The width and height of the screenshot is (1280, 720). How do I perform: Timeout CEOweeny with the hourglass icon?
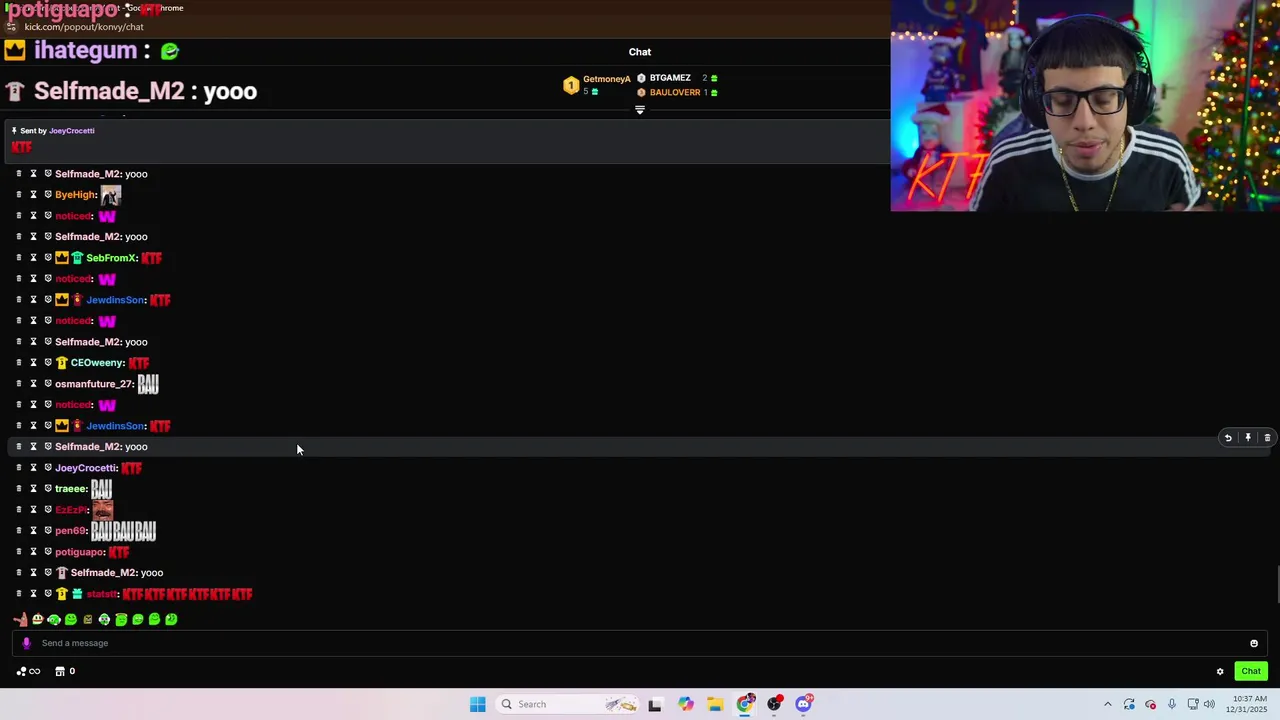pos(33,363)
